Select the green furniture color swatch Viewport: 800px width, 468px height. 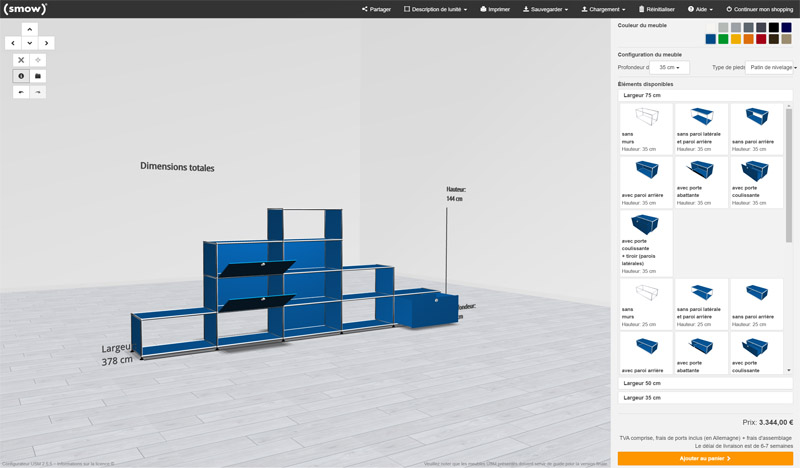(x=723, y=39)
